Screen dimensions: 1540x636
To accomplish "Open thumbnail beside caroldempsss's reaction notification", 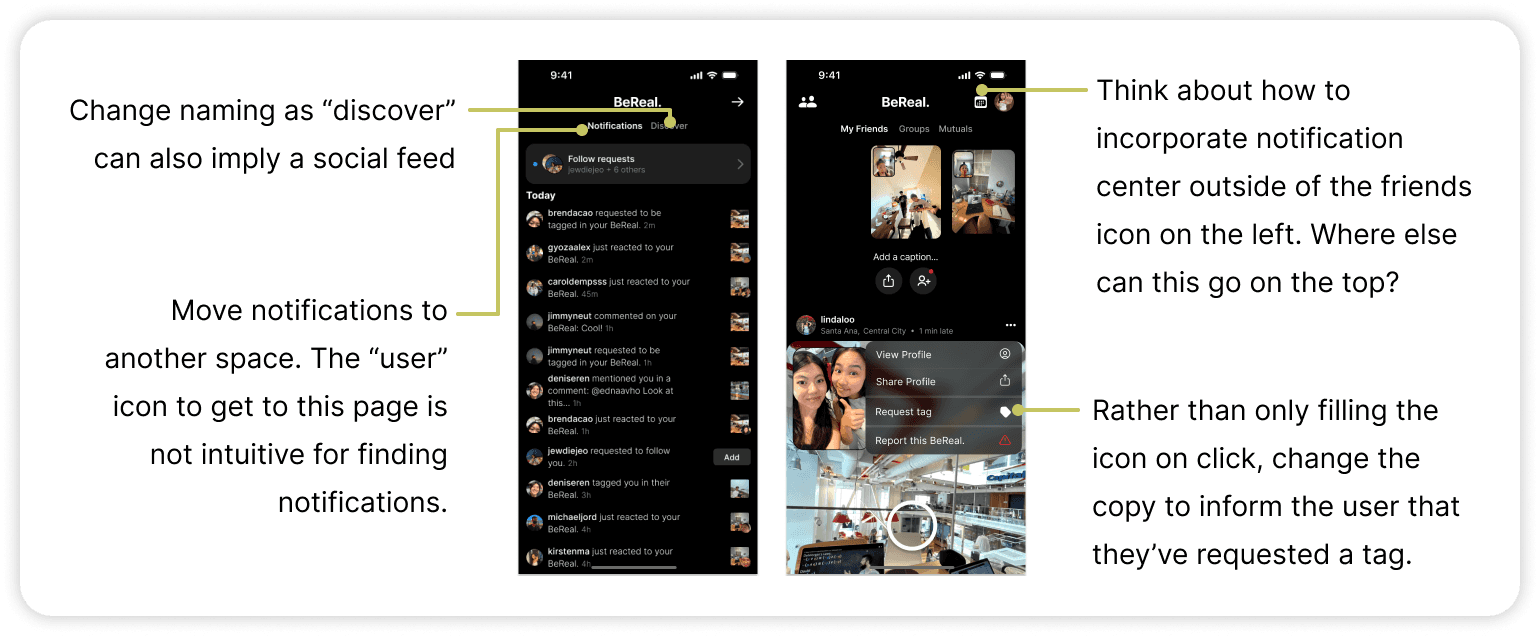I will click(x=740, y=287).
